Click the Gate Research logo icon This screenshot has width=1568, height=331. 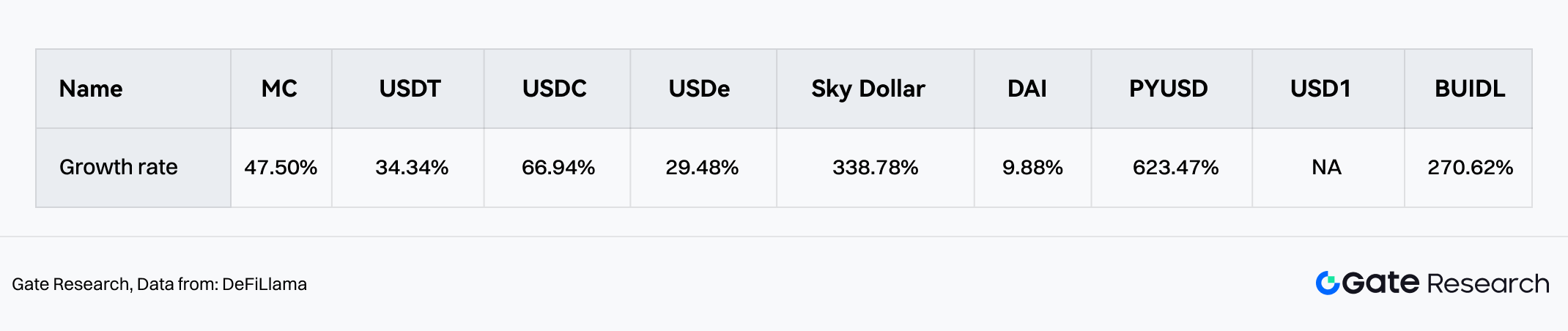[1327, 283]
